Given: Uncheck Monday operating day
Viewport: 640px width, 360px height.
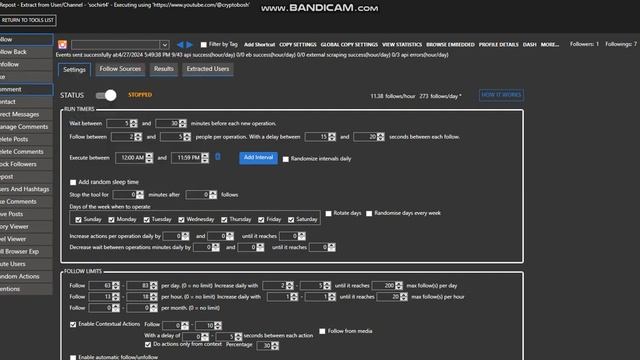Looking at the screenshot, I should pyautogui.click(x=111, y=220).
